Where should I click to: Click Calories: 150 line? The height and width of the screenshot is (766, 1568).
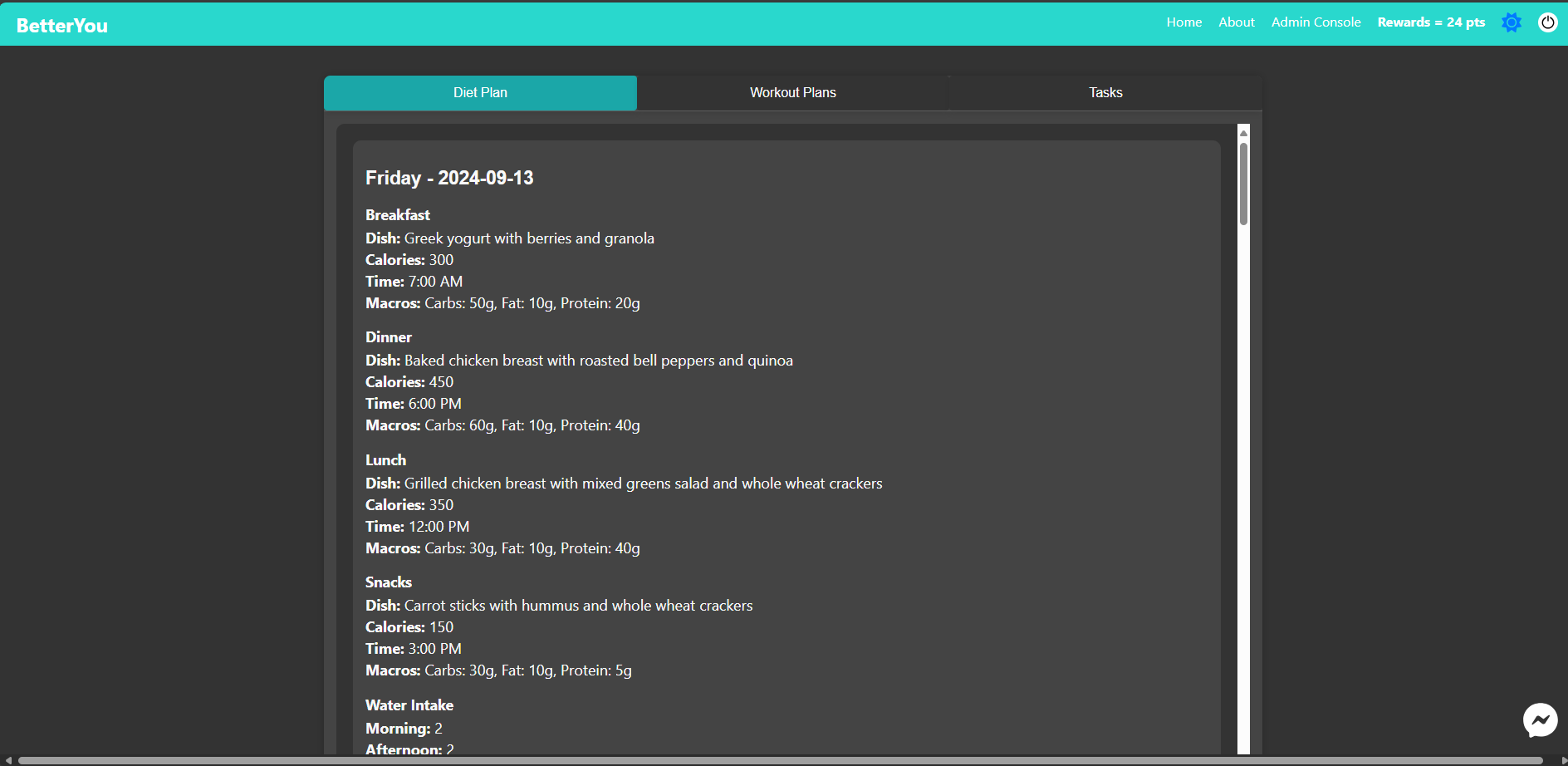tap(409, 627)
